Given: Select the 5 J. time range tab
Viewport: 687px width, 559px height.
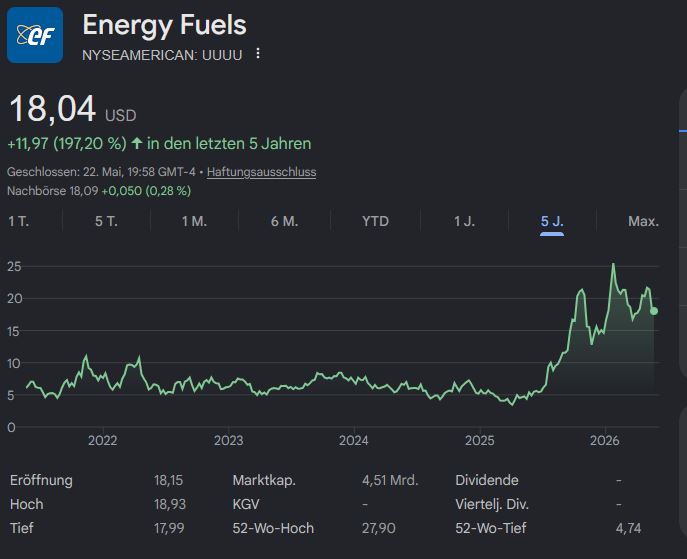Looking at the screenshot, I should [552, 221].
